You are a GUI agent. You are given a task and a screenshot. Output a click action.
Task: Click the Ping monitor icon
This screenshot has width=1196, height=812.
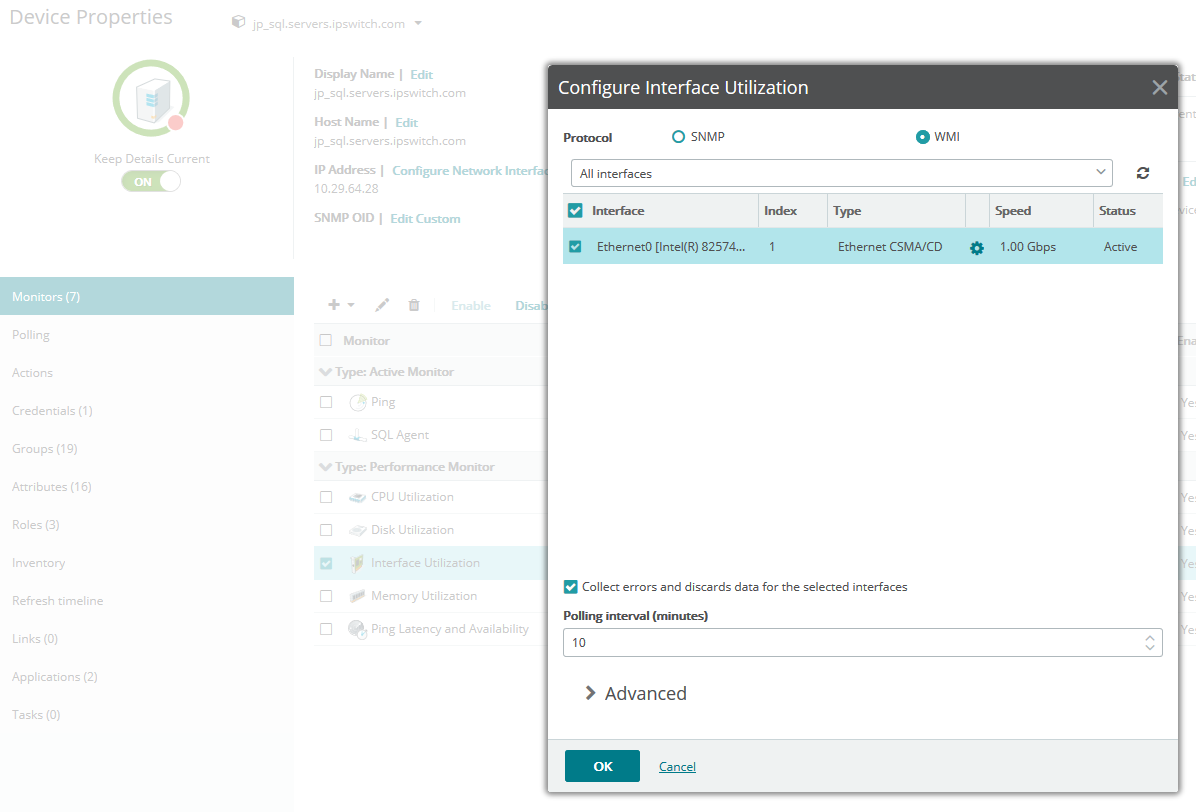(x=358, y=403)
